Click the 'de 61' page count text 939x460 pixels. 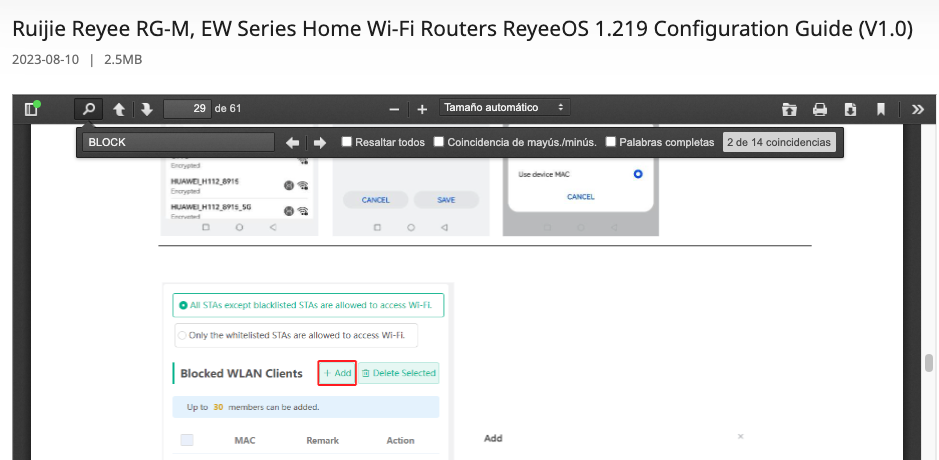coord(228,109)
